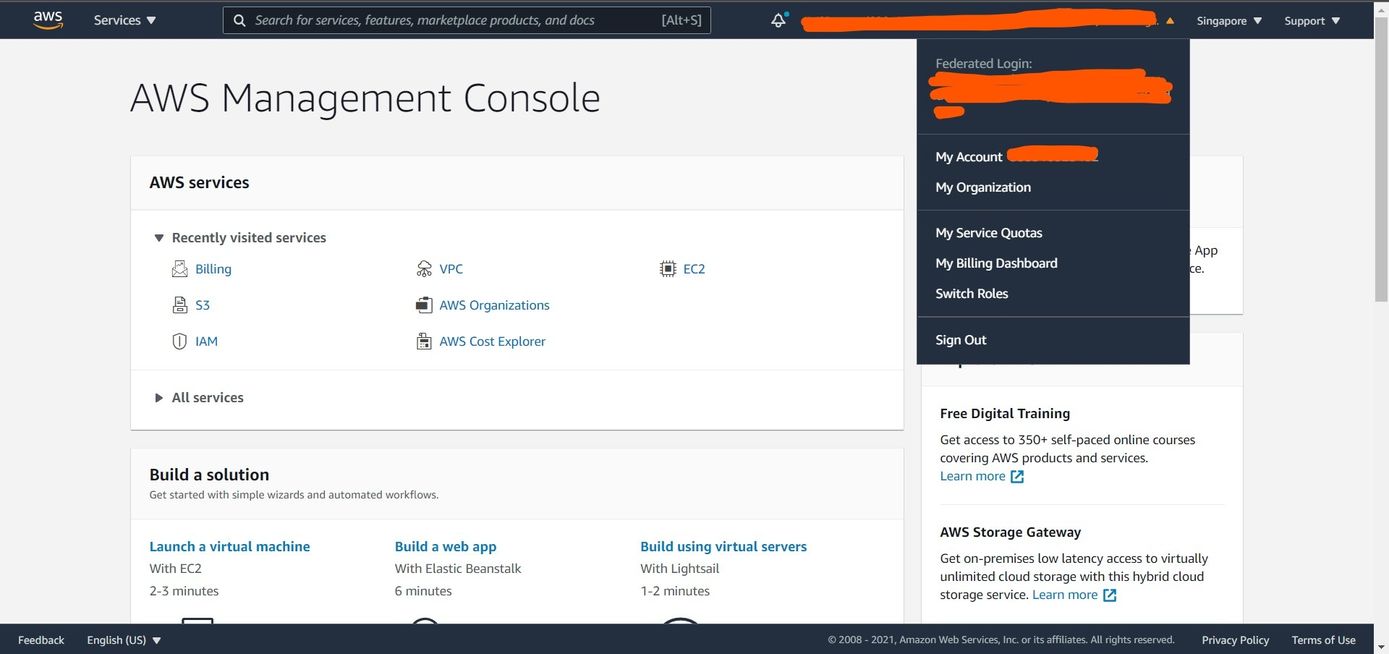Click the AWS Organizations icon

coord(424,305)
